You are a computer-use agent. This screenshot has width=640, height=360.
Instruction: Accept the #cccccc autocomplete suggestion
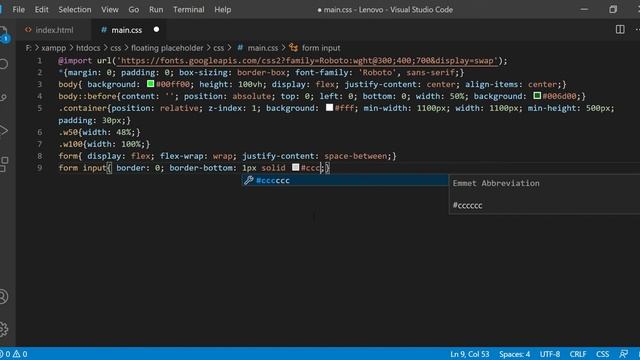pyautogui.click(x=345, y=180)
